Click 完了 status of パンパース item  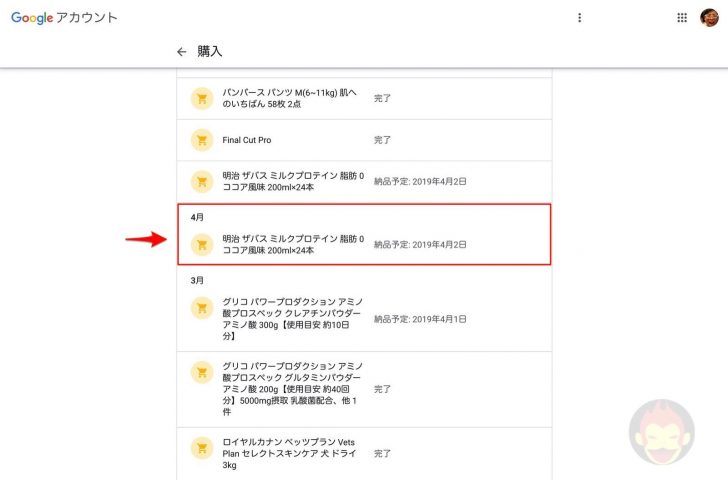382,98
